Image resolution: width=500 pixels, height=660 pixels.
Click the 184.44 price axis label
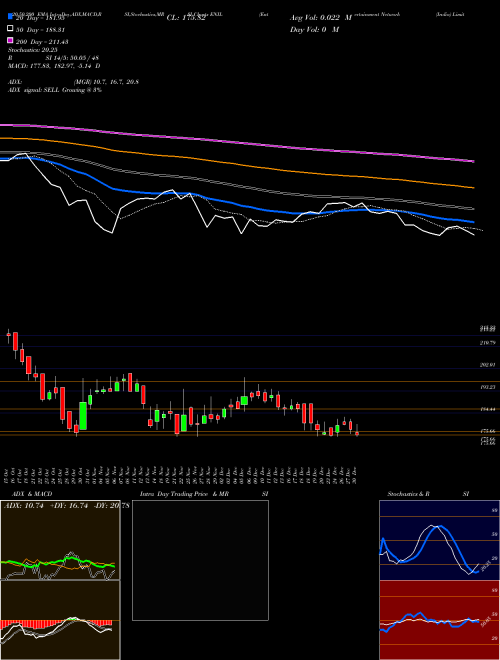[x=488, y=409]
